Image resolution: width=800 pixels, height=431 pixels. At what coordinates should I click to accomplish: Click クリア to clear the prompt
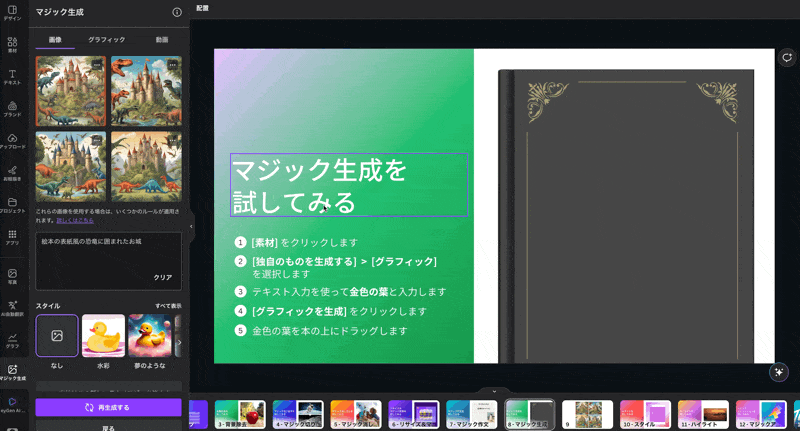coord(163,277)
